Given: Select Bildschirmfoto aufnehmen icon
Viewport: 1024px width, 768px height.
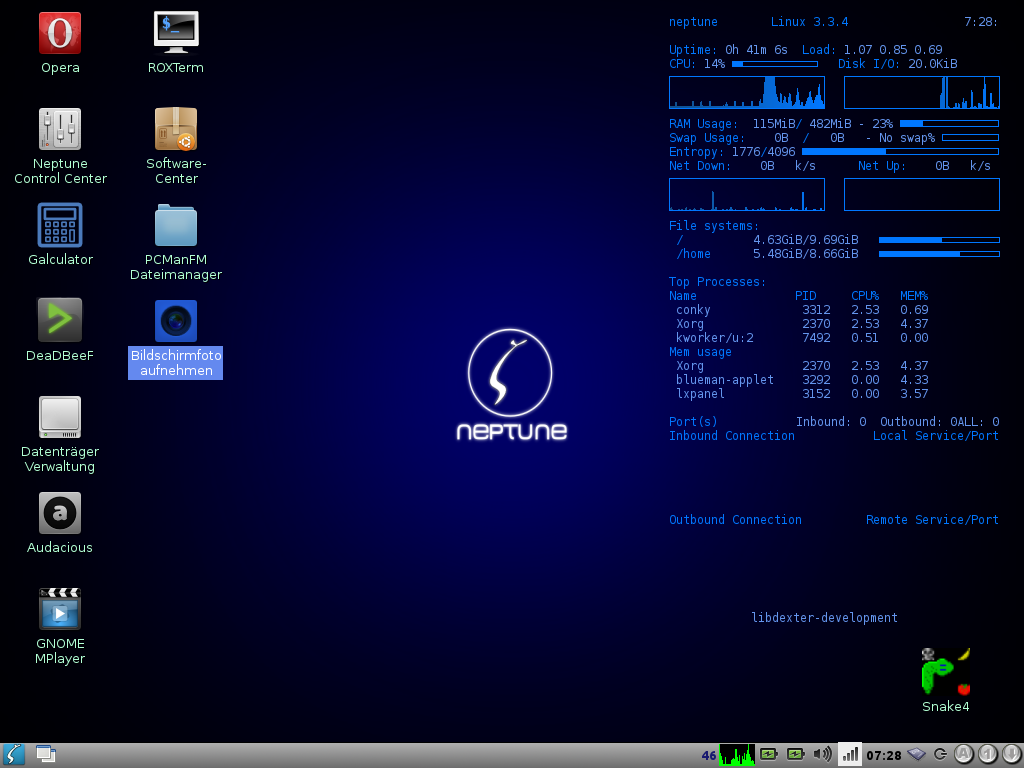Looking at the screenshot, I should tap(176, 321).
